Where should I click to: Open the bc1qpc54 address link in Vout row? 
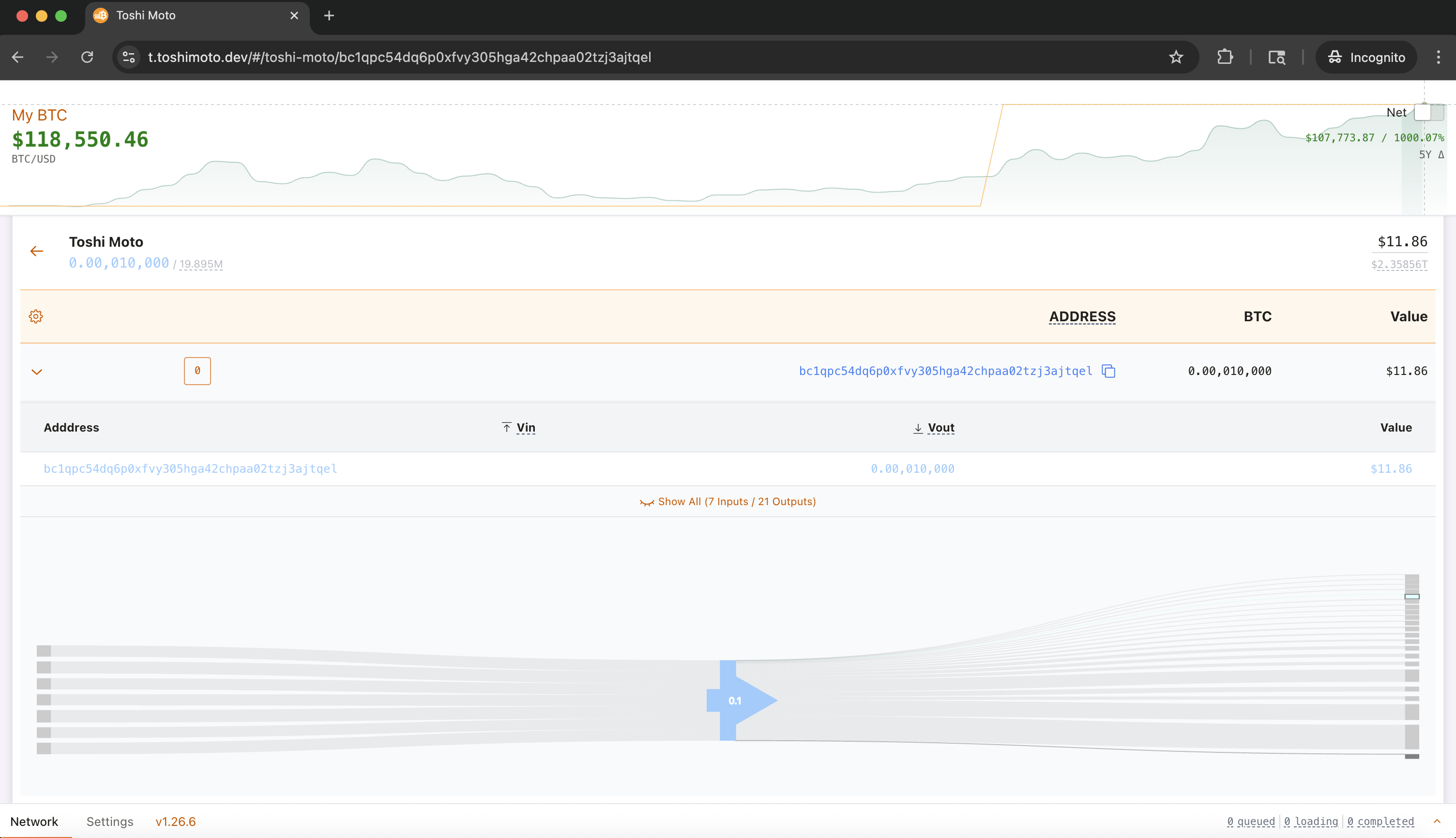[x=191, y=468]
